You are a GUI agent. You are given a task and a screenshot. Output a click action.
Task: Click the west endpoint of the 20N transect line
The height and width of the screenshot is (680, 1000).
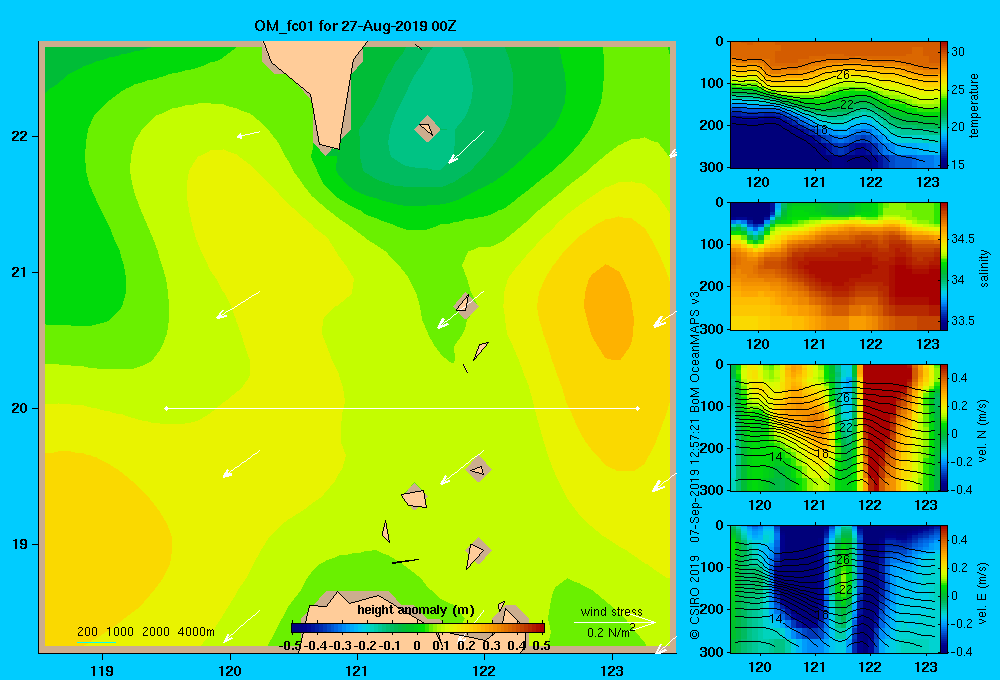click(x=166, y=408)
